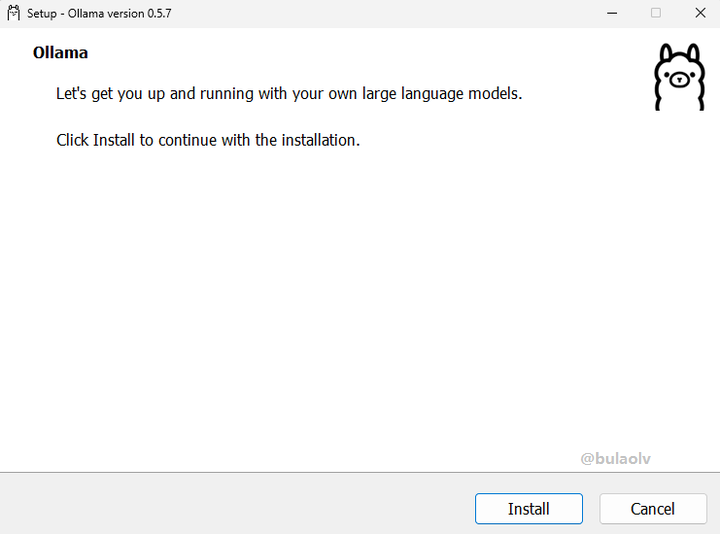Screen dimensions: 724x534
Task: Click the Ollama setup icon in title bar
Action: [x=14, y=13]
